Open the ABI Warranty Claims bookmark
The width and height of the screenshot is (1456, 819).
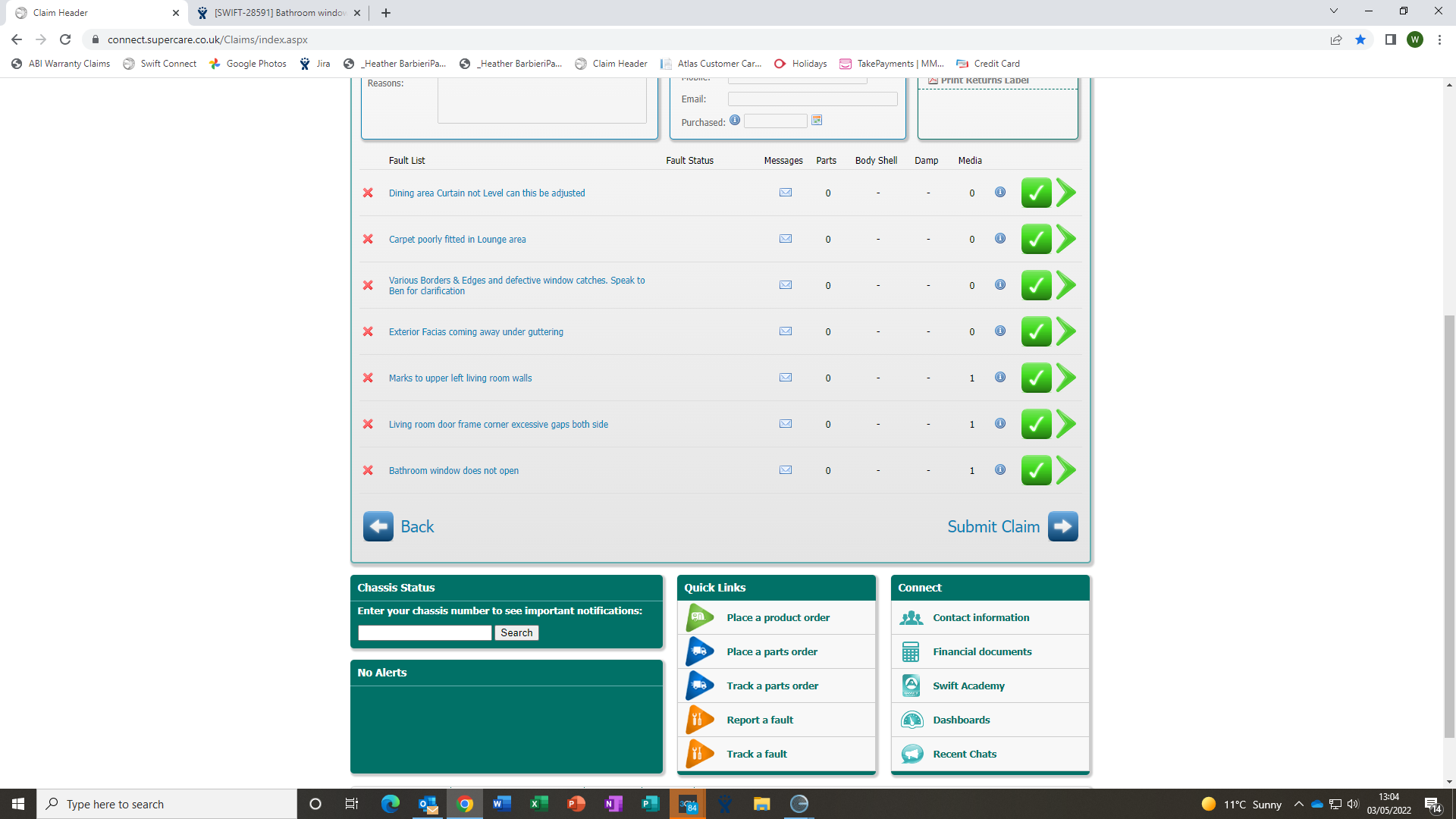click(61, 64)
